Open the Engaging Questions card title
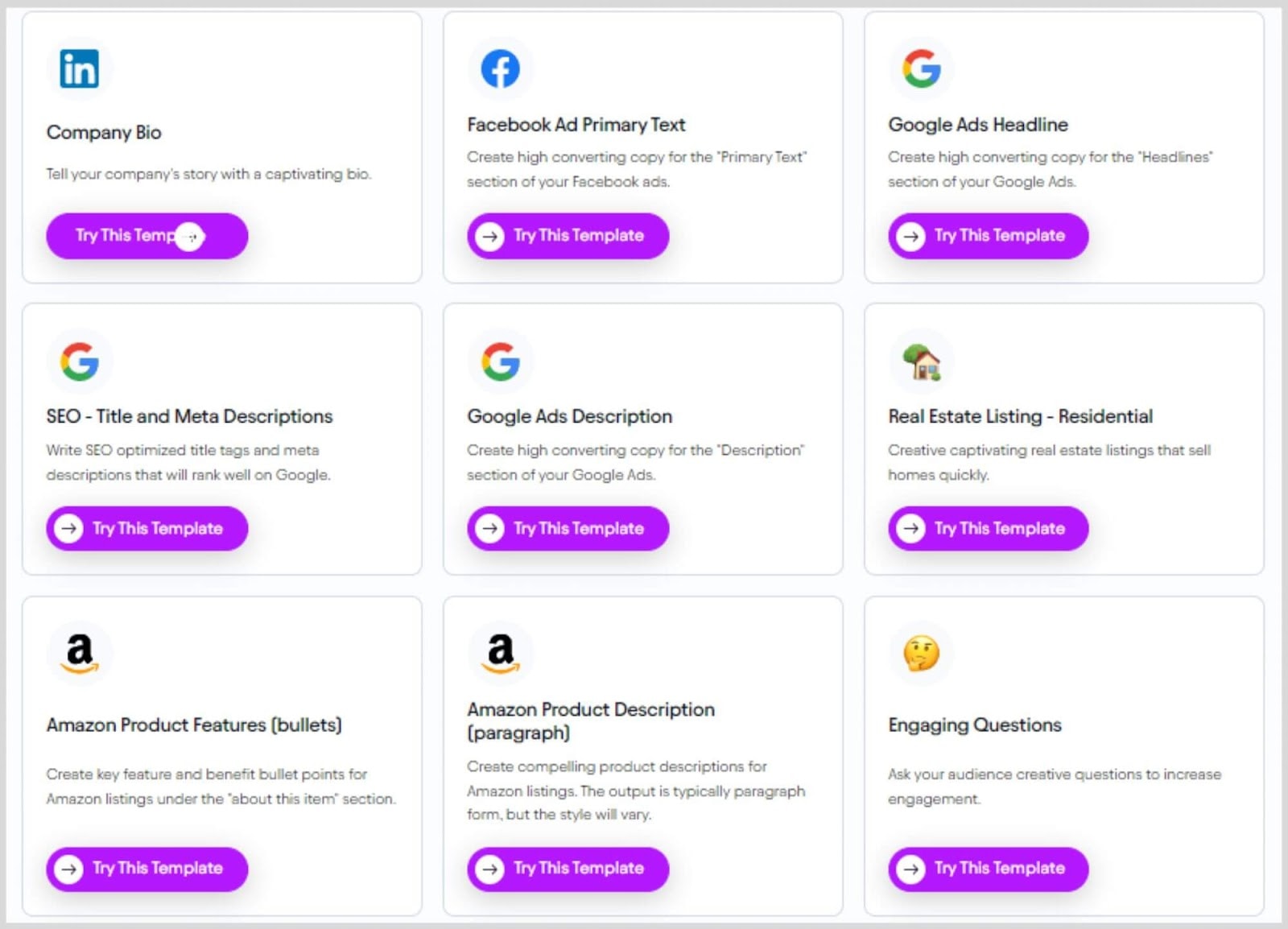This screenshot has height=929, width=1288. 975,725
